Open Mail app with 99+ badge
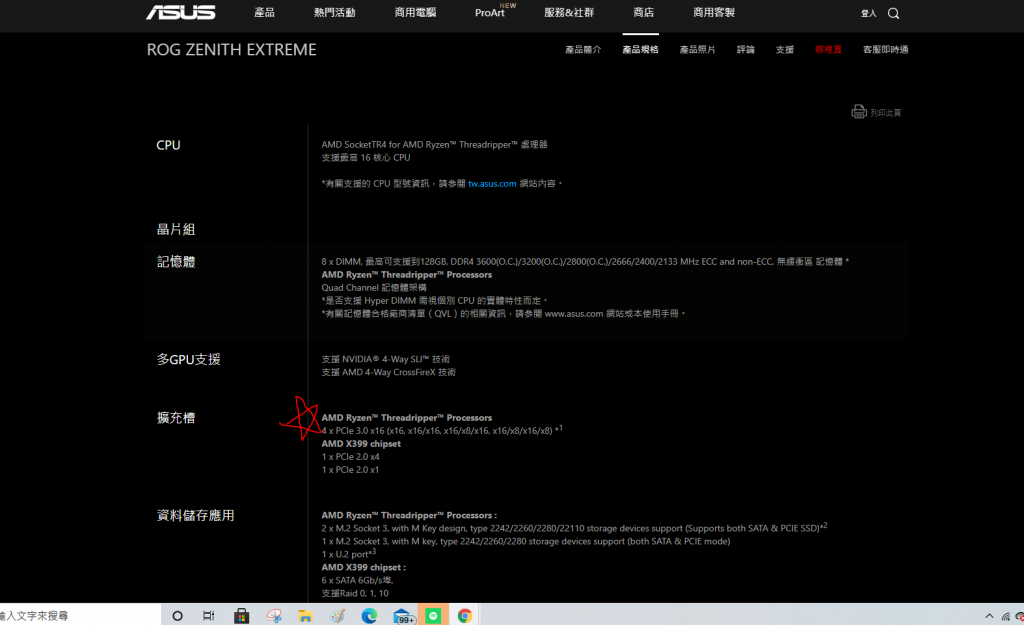 404,616
